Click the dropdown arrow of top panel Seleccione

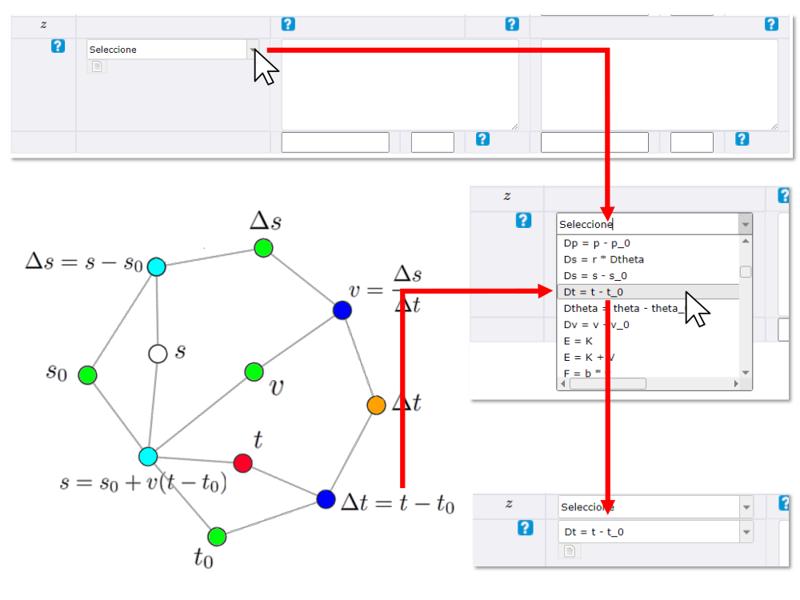253,49
